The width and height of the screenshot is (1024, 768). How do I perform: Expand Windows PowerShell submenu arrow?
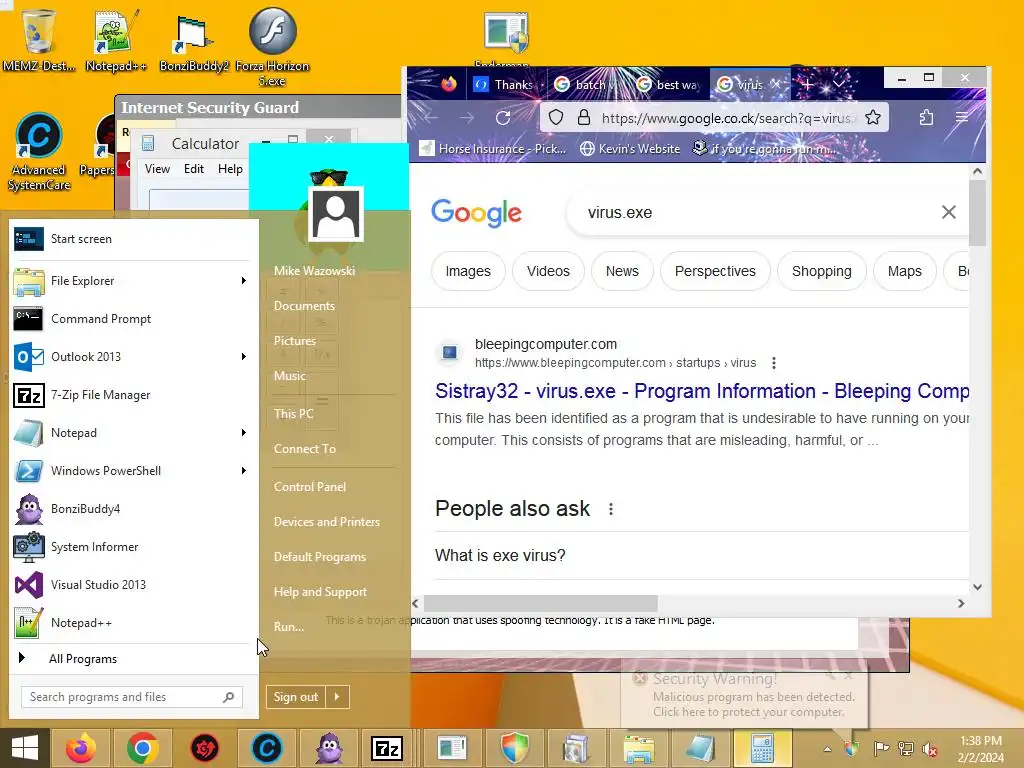click(x=243, y=471)
